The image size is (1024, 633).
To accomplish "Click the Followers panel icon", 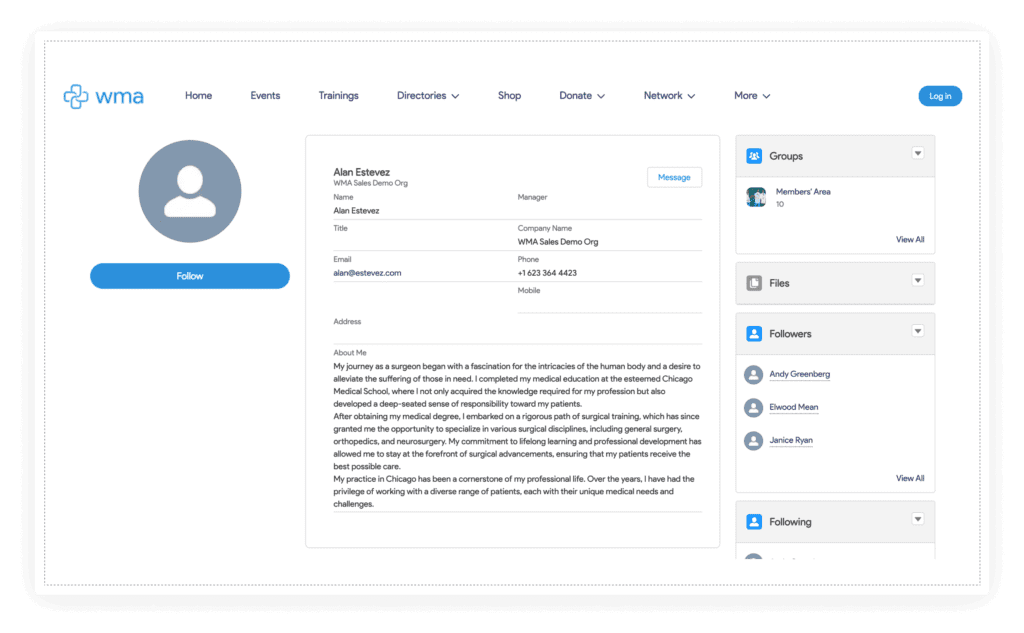I will pyautogui.click(x=753, y=333).
